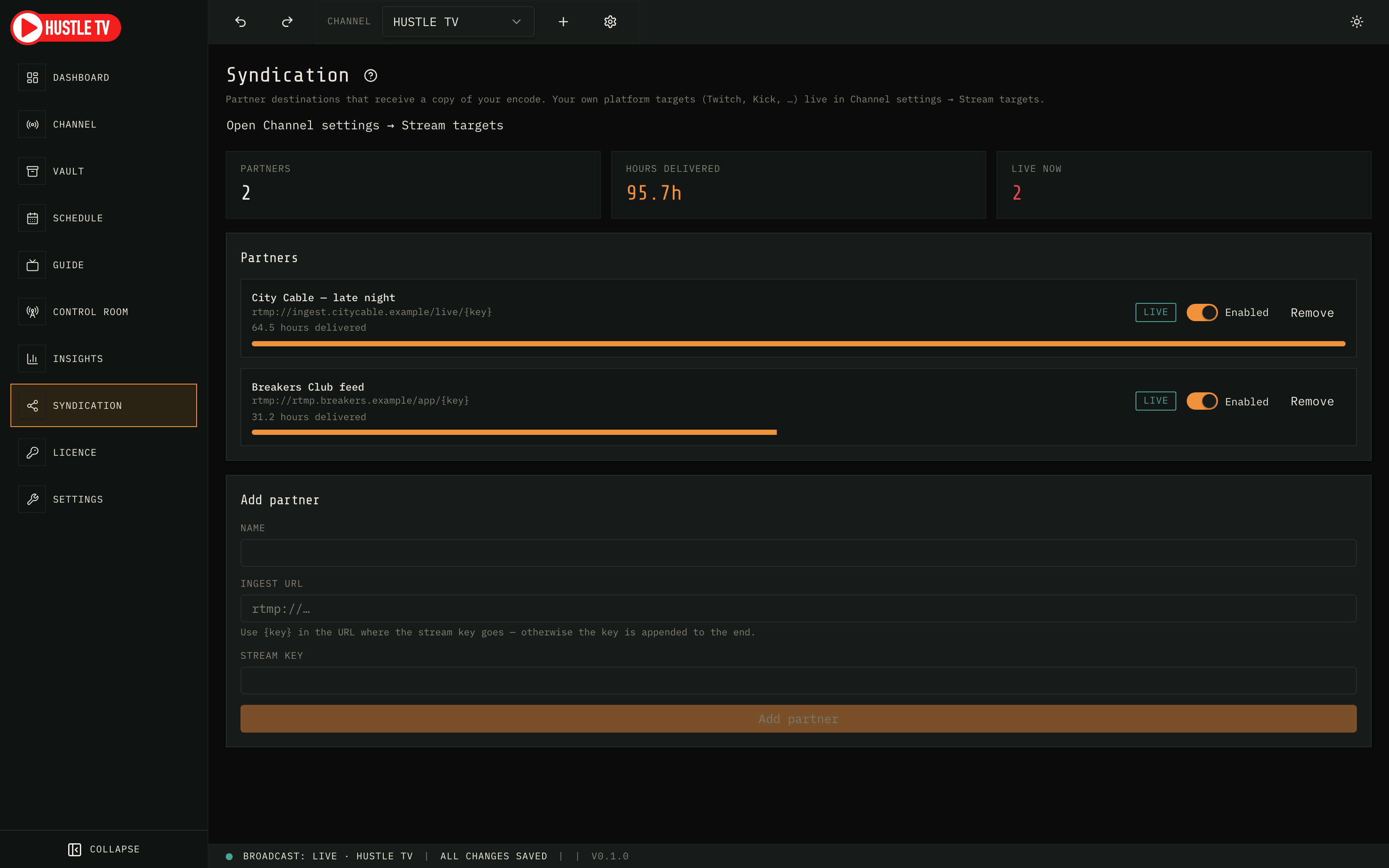Add a new channel with plus icon

tap(563, 22)
